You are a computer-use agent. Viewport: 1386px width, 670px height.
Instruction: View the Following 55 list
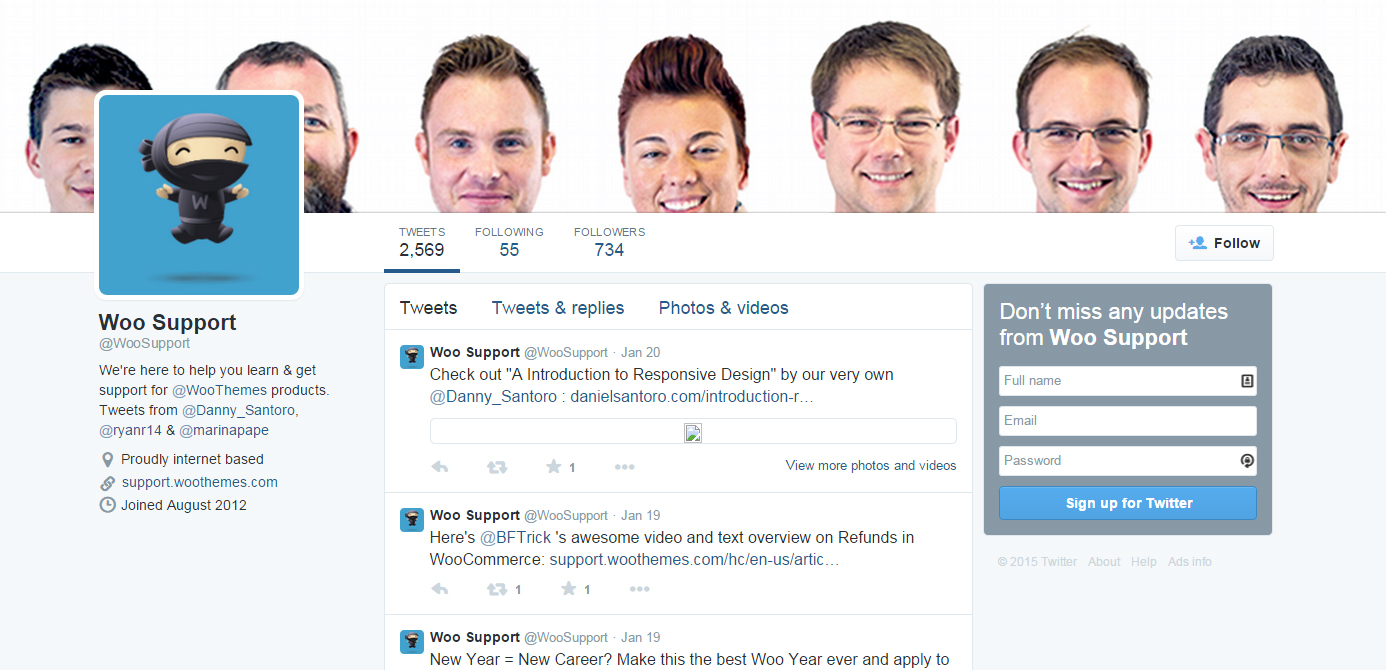[509, 242]
